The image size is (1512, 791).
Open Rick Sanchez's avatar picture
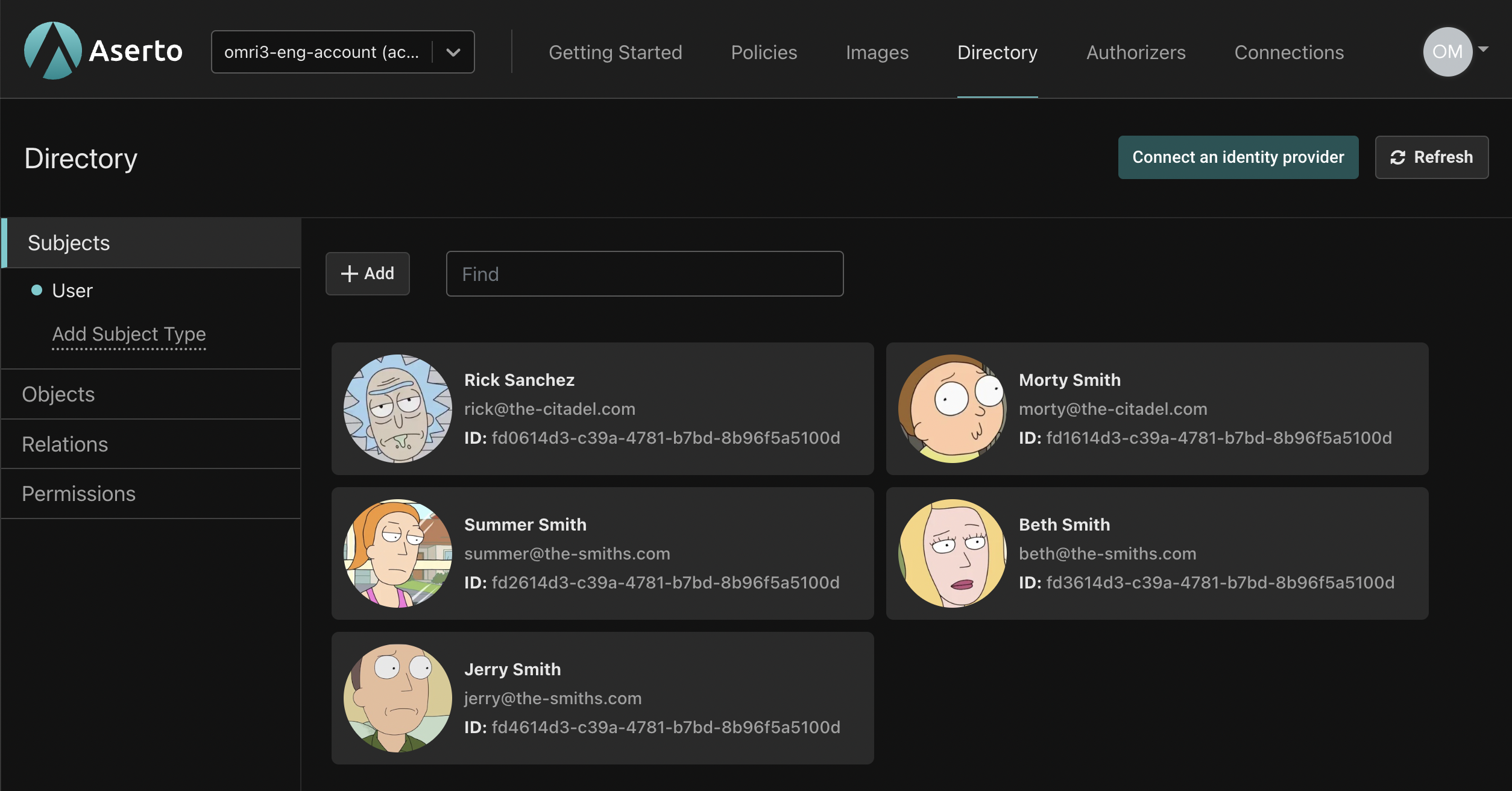click(x=398, y=409)
